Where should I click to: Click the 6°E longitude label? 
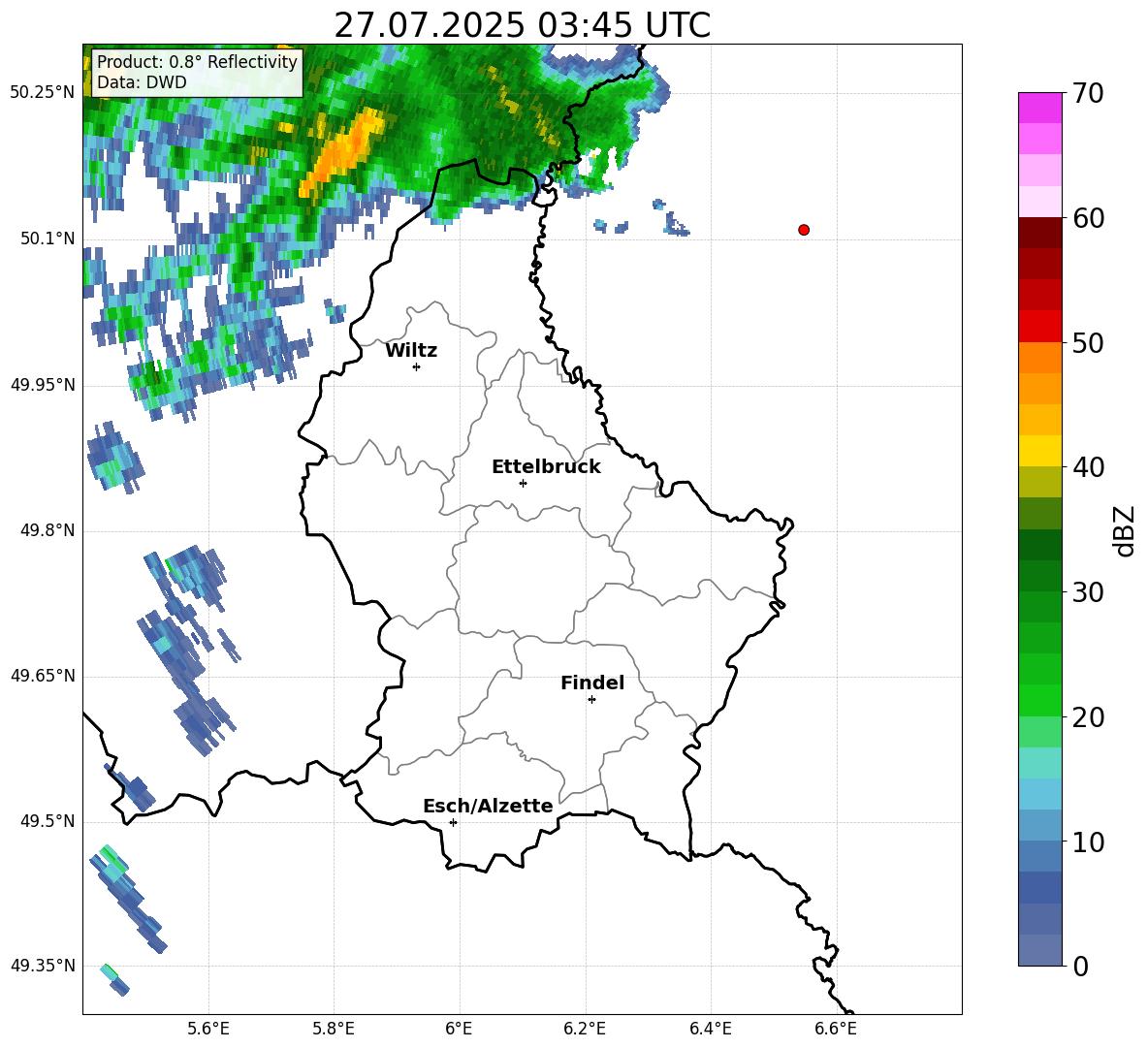(x=459, y=1029)
